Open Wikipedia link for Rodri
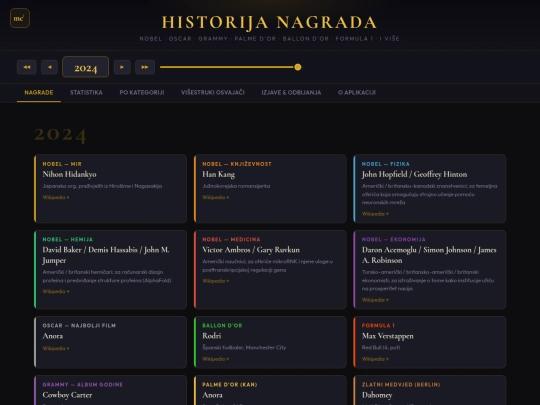 coord(216,359)
